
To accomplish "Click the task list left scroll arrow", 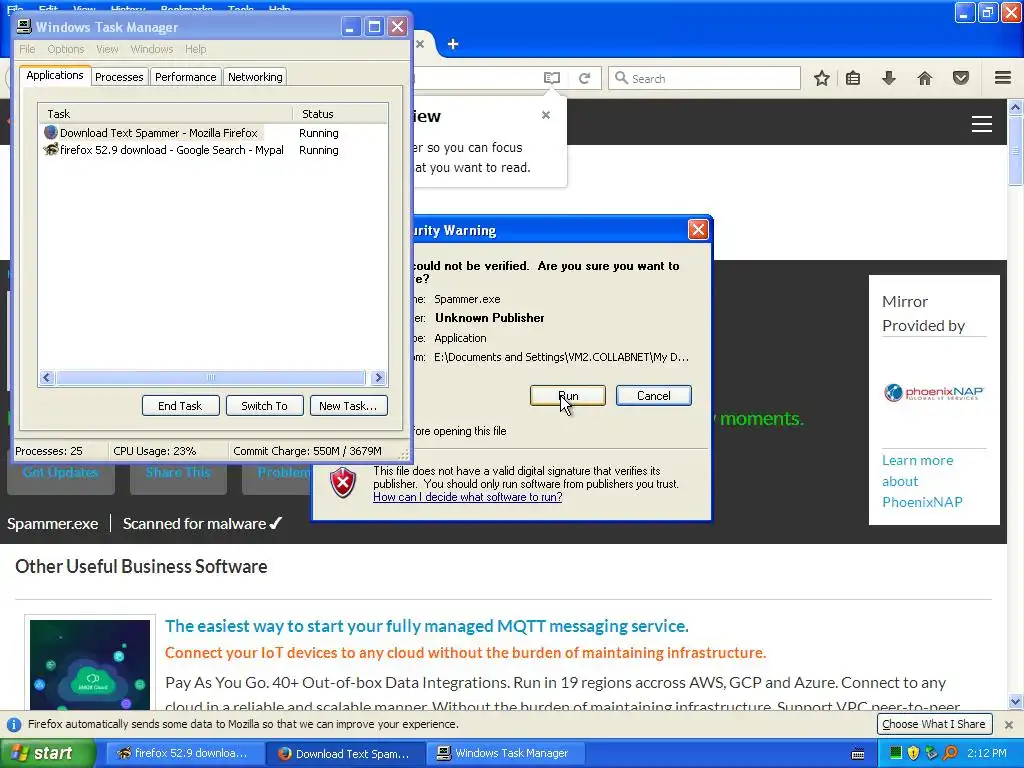I will pos(46,377).
